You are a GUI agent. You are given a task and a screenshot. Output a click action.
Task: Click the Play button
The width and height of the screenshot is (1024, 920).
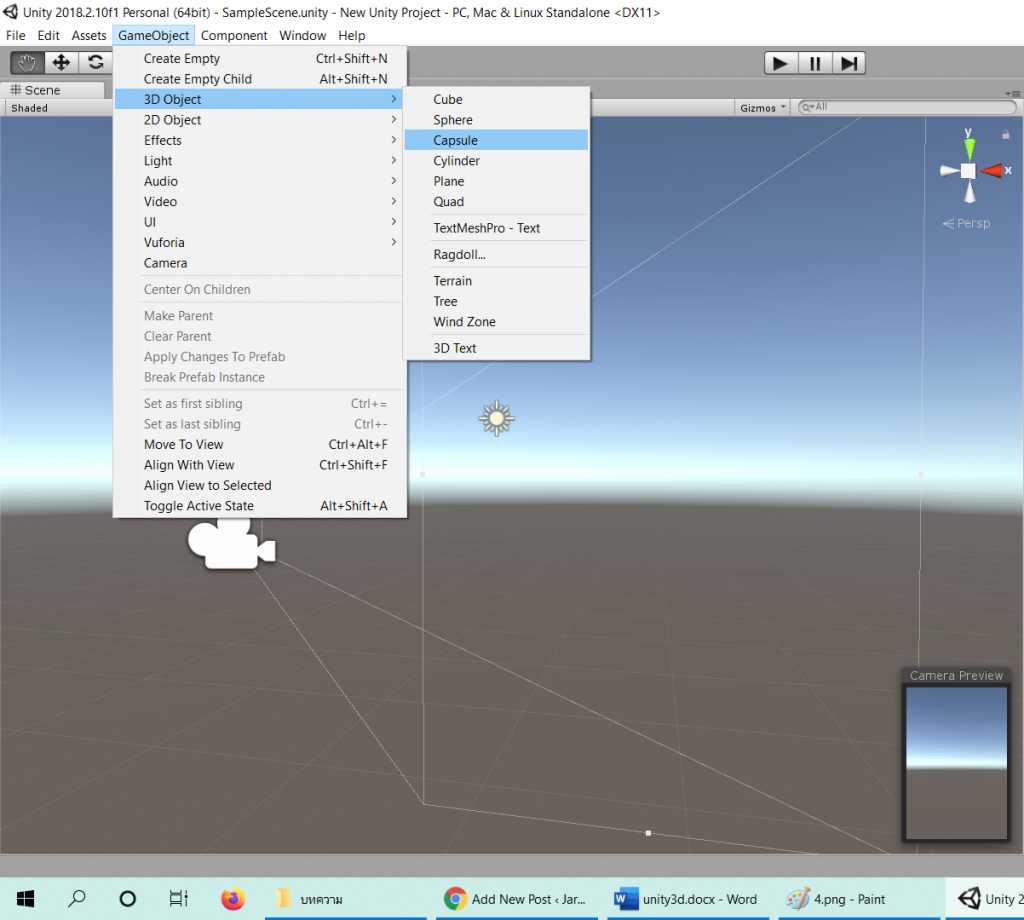[x=780, y=63]
